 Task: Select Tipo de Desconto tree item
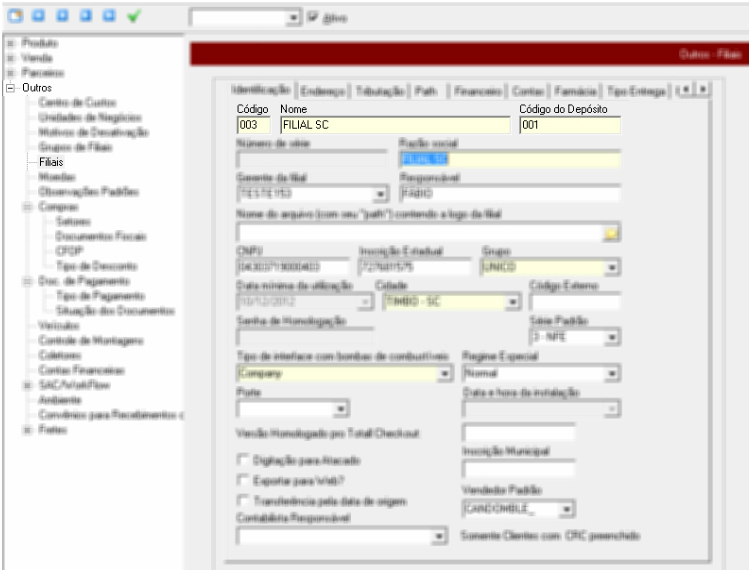coord(96,266)
